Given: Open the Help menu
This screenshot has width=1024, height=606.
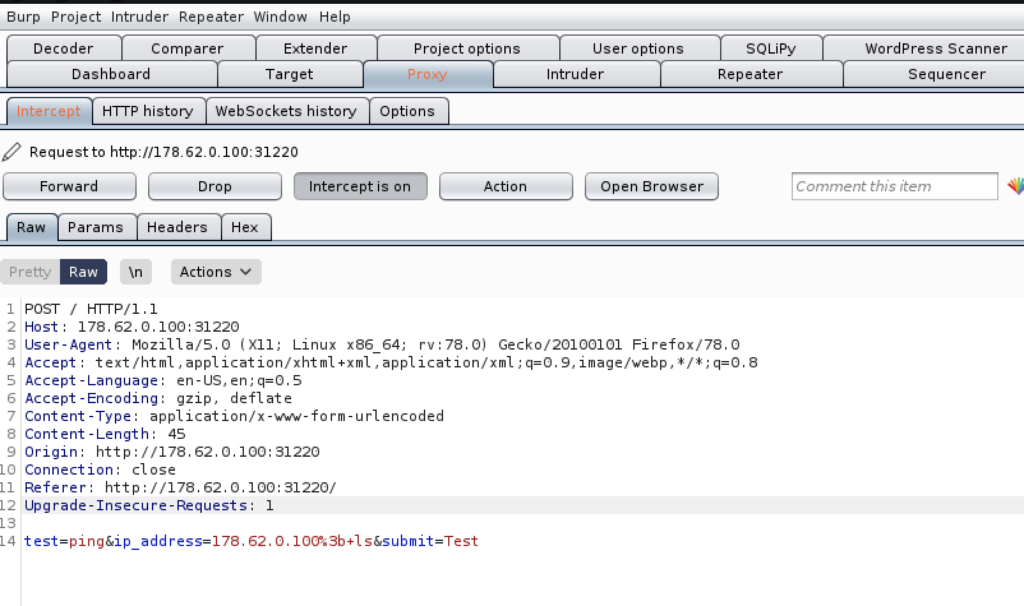Looking at the screenshot, I should (334, 17).
